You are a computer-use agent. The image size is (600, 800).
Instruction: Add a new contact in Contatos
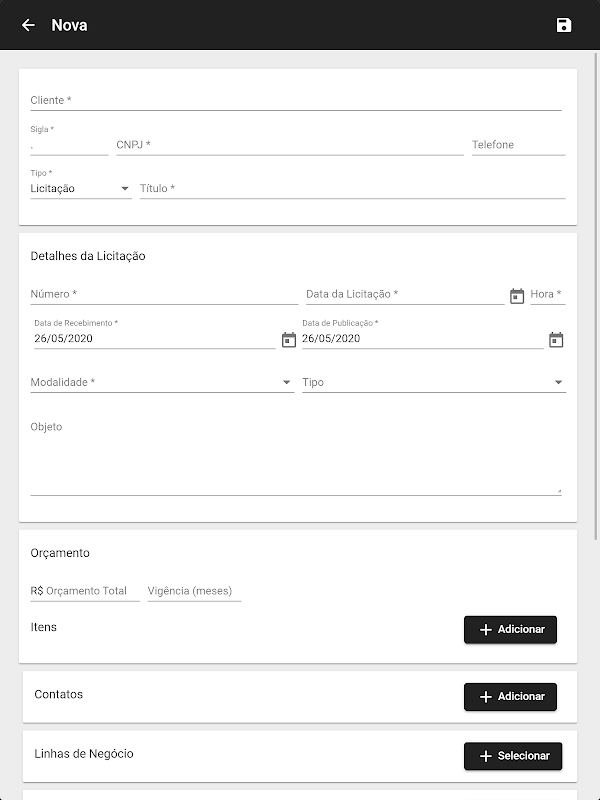[510, 697]
